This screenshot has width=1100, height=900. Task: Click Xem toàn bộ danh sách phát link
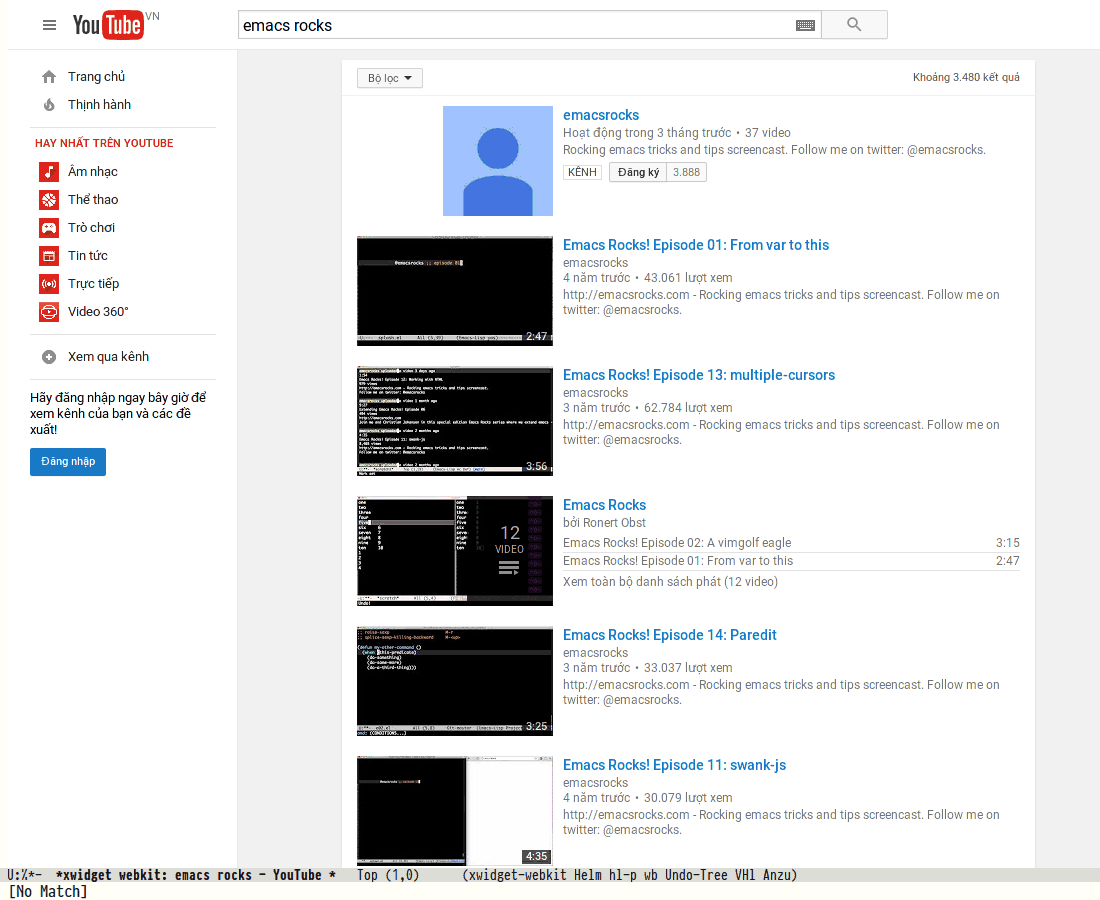coord(670,582)
